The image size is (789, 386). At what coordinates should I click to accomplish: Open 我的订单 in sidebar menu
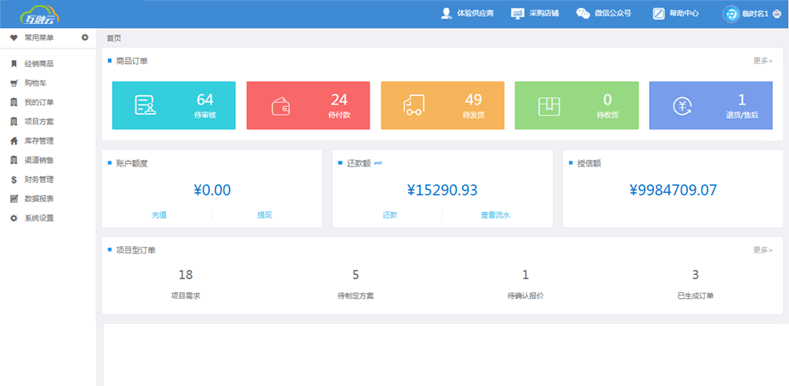39,103
